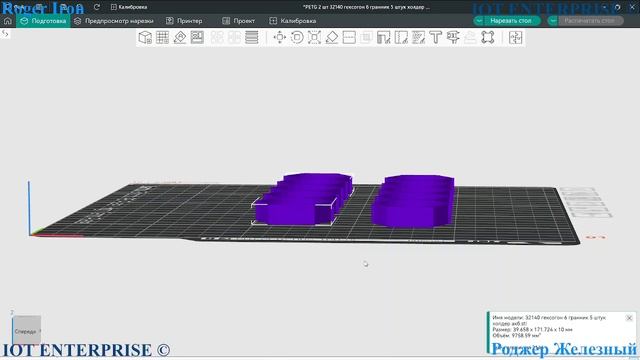Select the right purple model on plate
Viewport: 640px width, 360px height.
click(x=413, y=201)
